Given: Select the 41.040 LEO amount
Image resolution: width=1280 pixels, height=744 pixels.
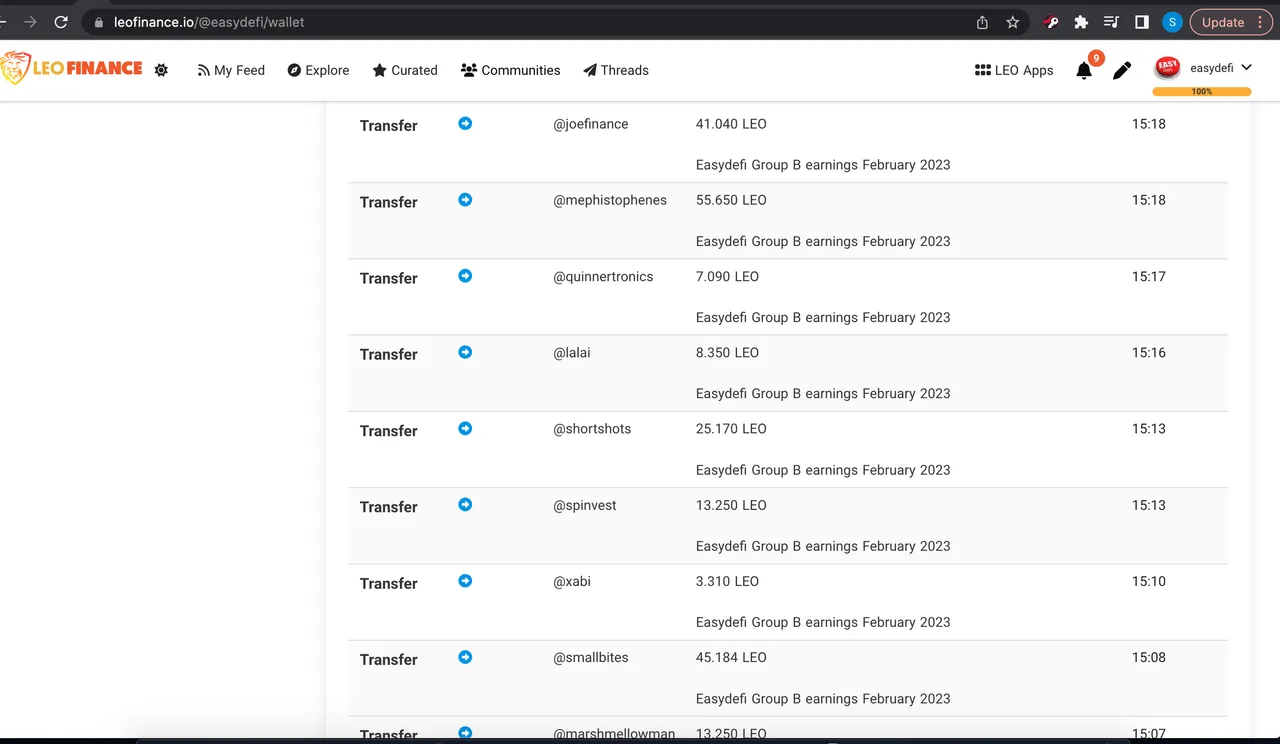Looking at the screenshot, I should coord(731,124).
